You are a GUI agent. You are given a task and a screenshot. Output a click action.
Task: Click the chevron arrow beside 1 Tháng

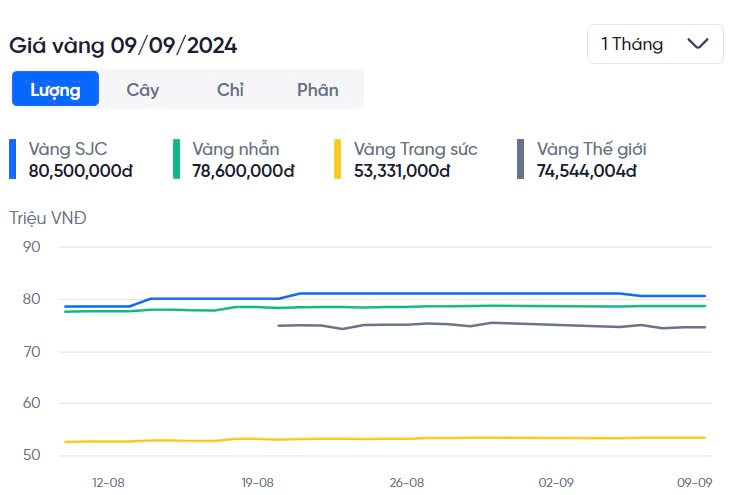(699, 44)
